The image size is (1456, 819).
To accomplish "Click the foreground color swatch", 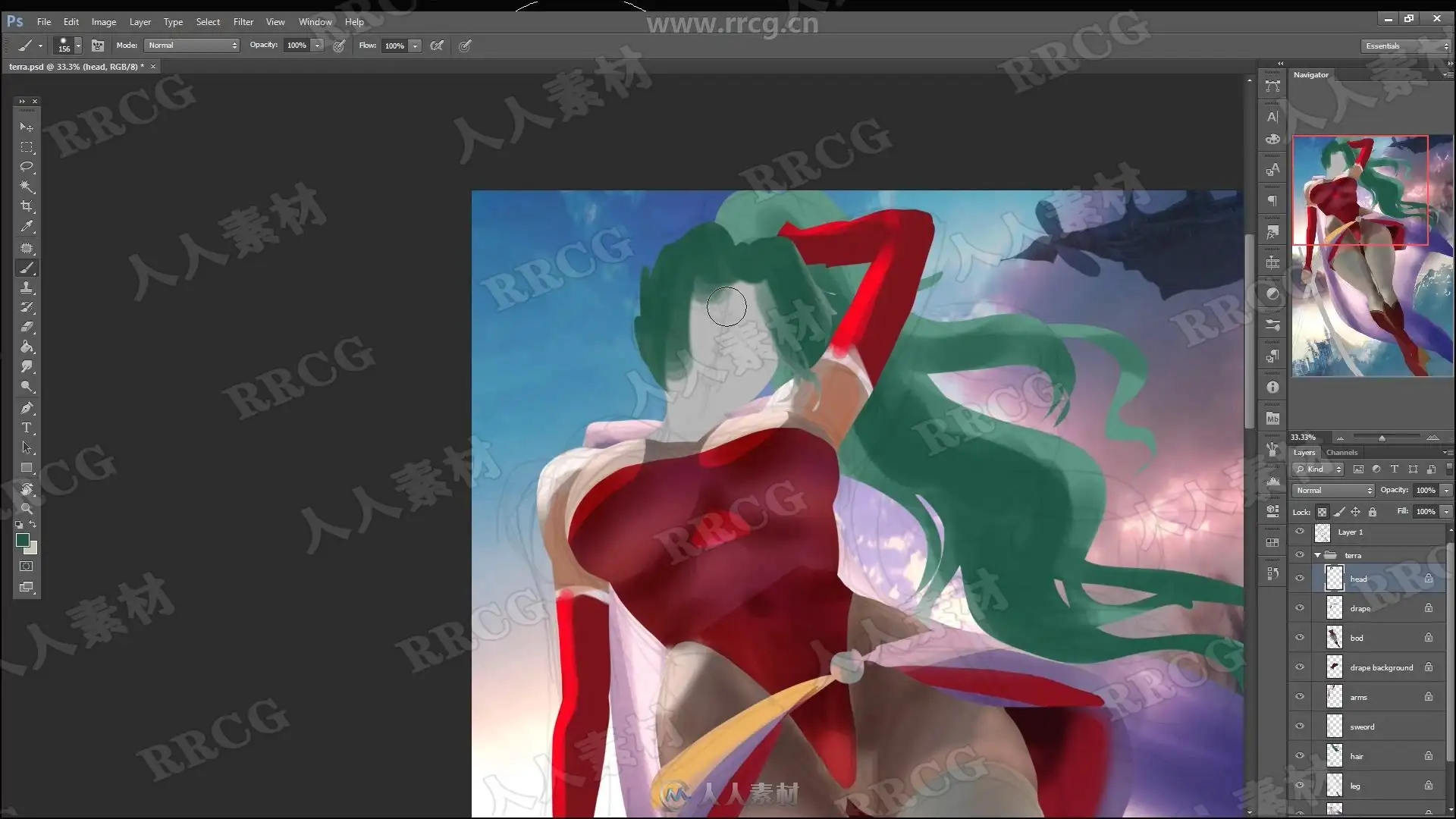I will (23, 540).
